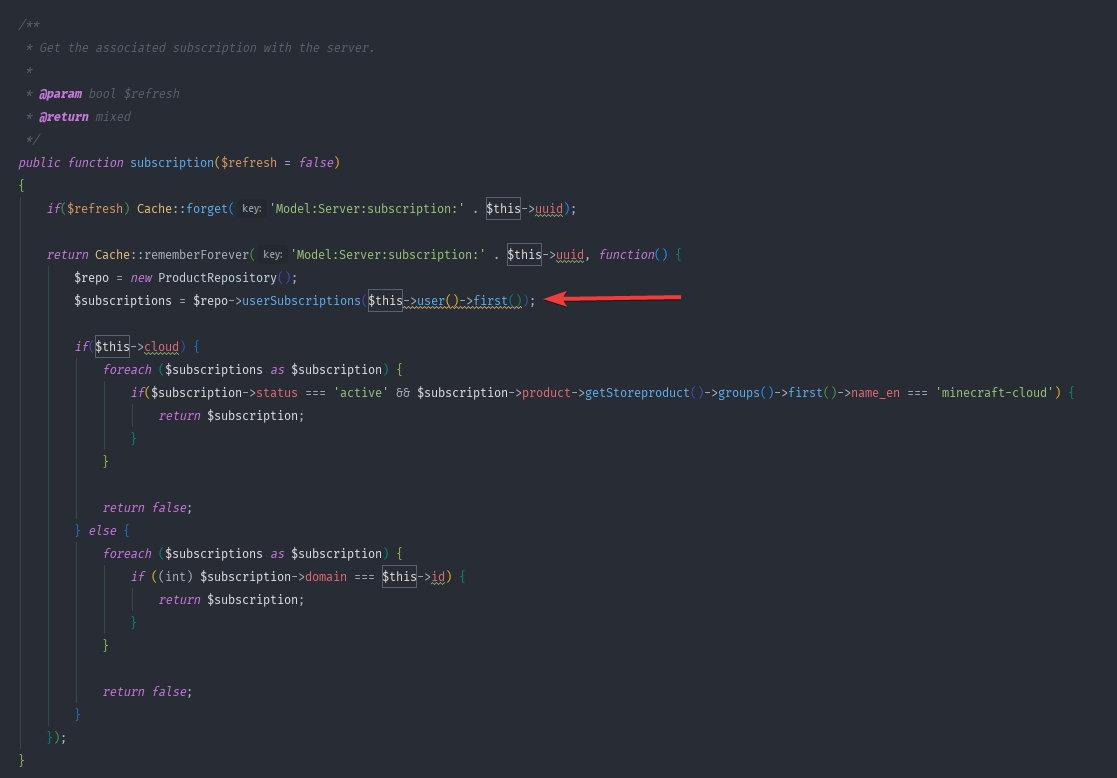Click the domain property of $subscription

coord(329,577)
